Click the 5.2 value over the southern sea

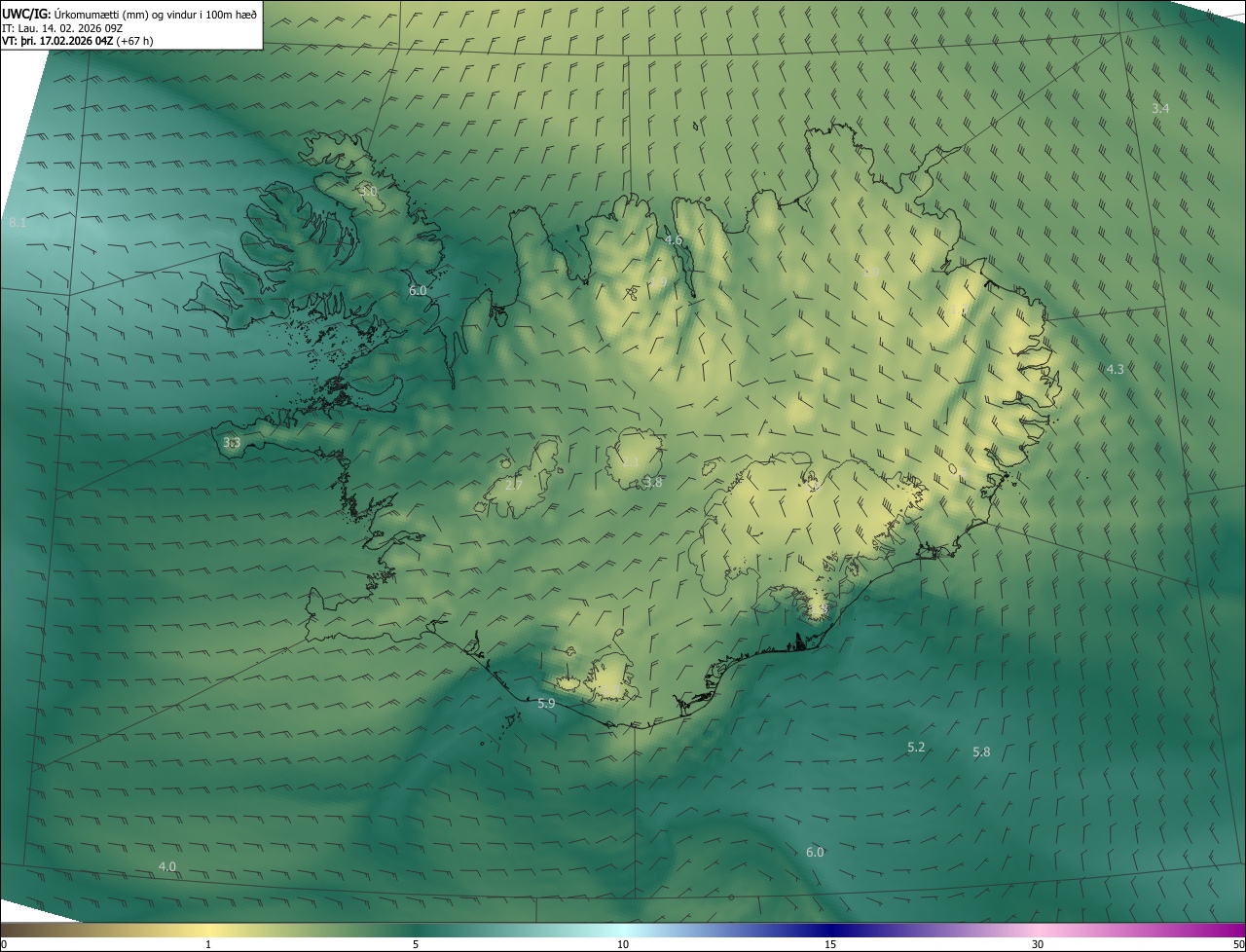[x=916, y=747]
